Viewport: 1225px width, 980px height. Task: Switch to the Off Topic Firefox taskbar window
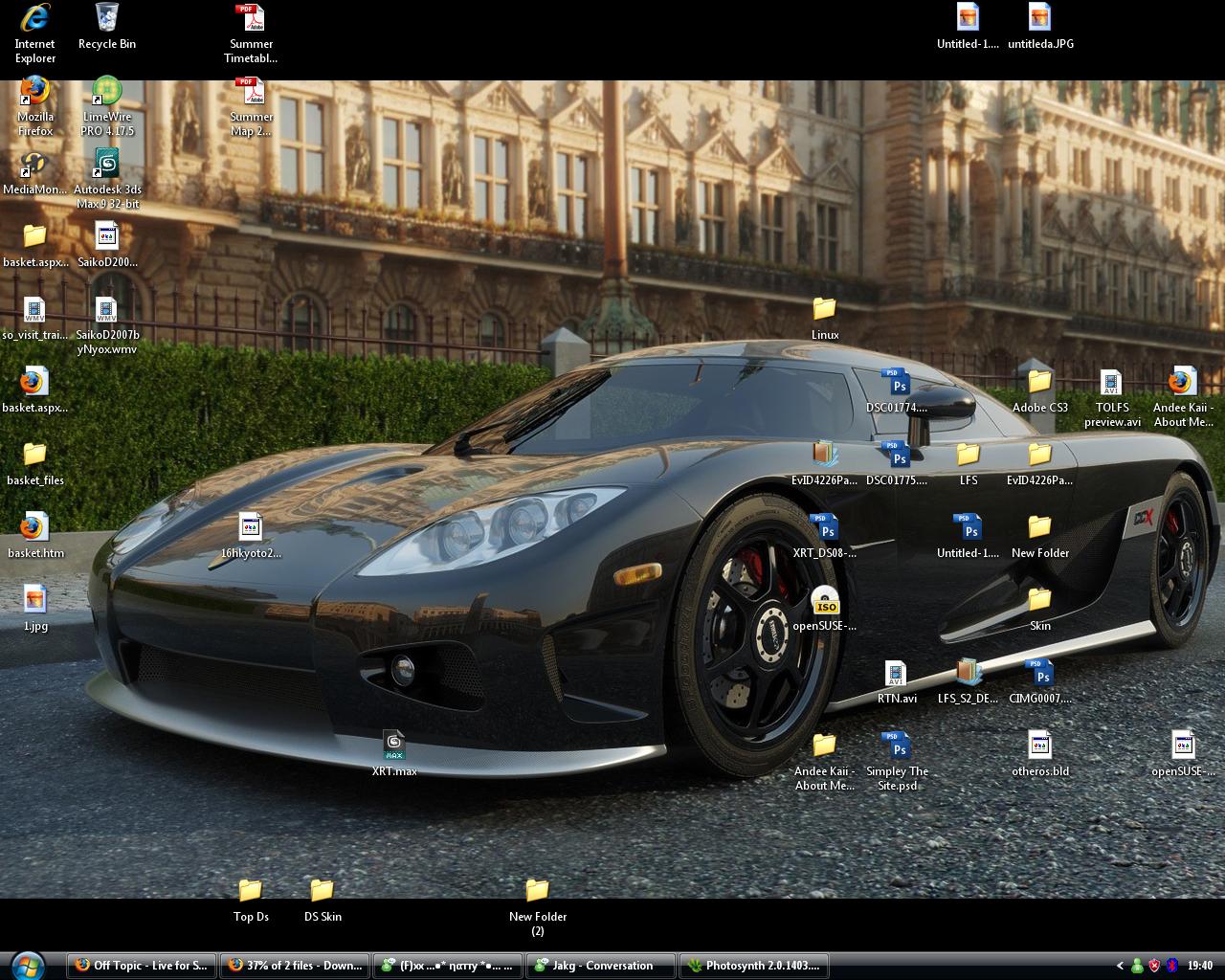tap(142, 966)
